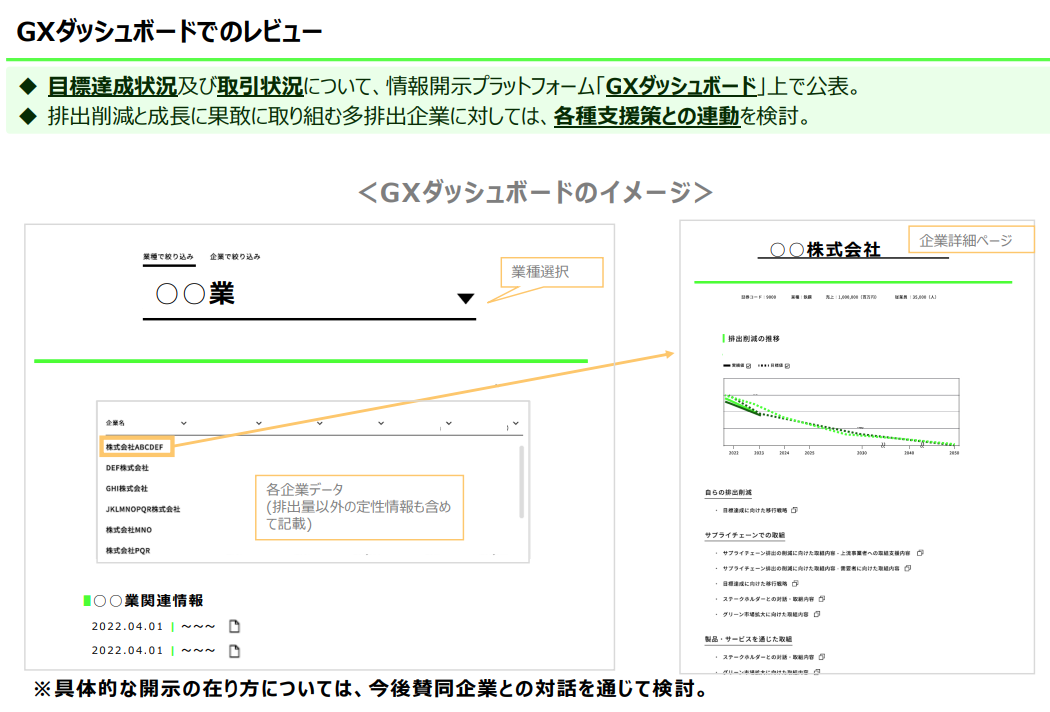1050x712 pixels.
Task: Switch to the 業種で絞り込み tab
Action: coord(168,257)
